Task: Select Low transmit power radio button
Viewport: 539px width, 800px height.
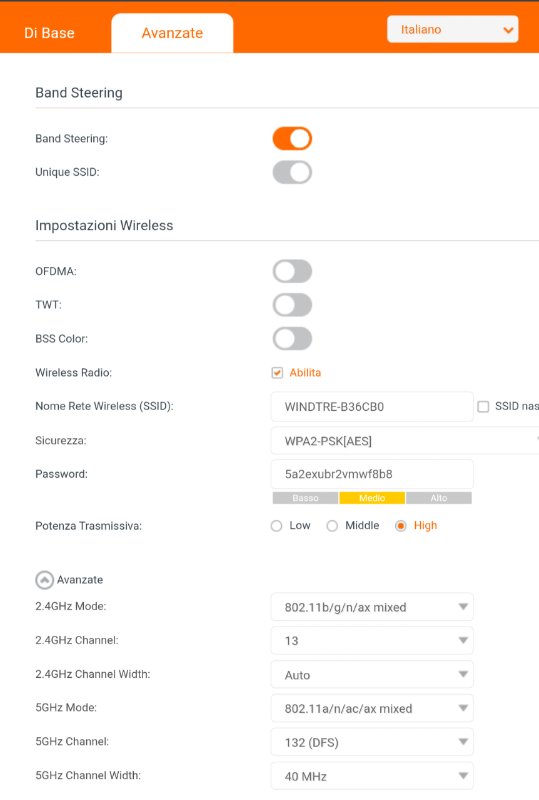Action: [276, 526]
